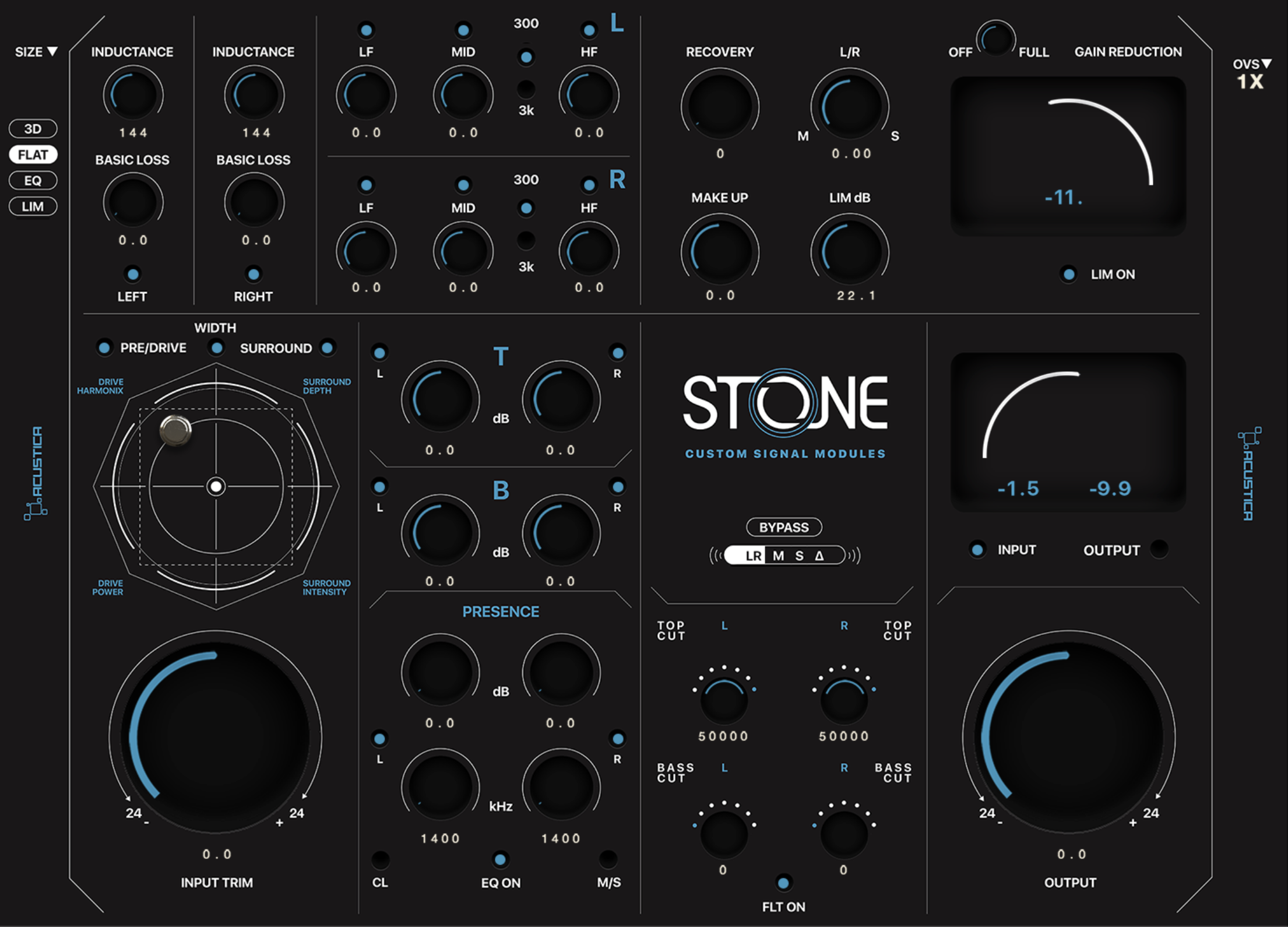Click the T section left dB knob
The height and width of the screenshot is (927, 1288).
440,400
